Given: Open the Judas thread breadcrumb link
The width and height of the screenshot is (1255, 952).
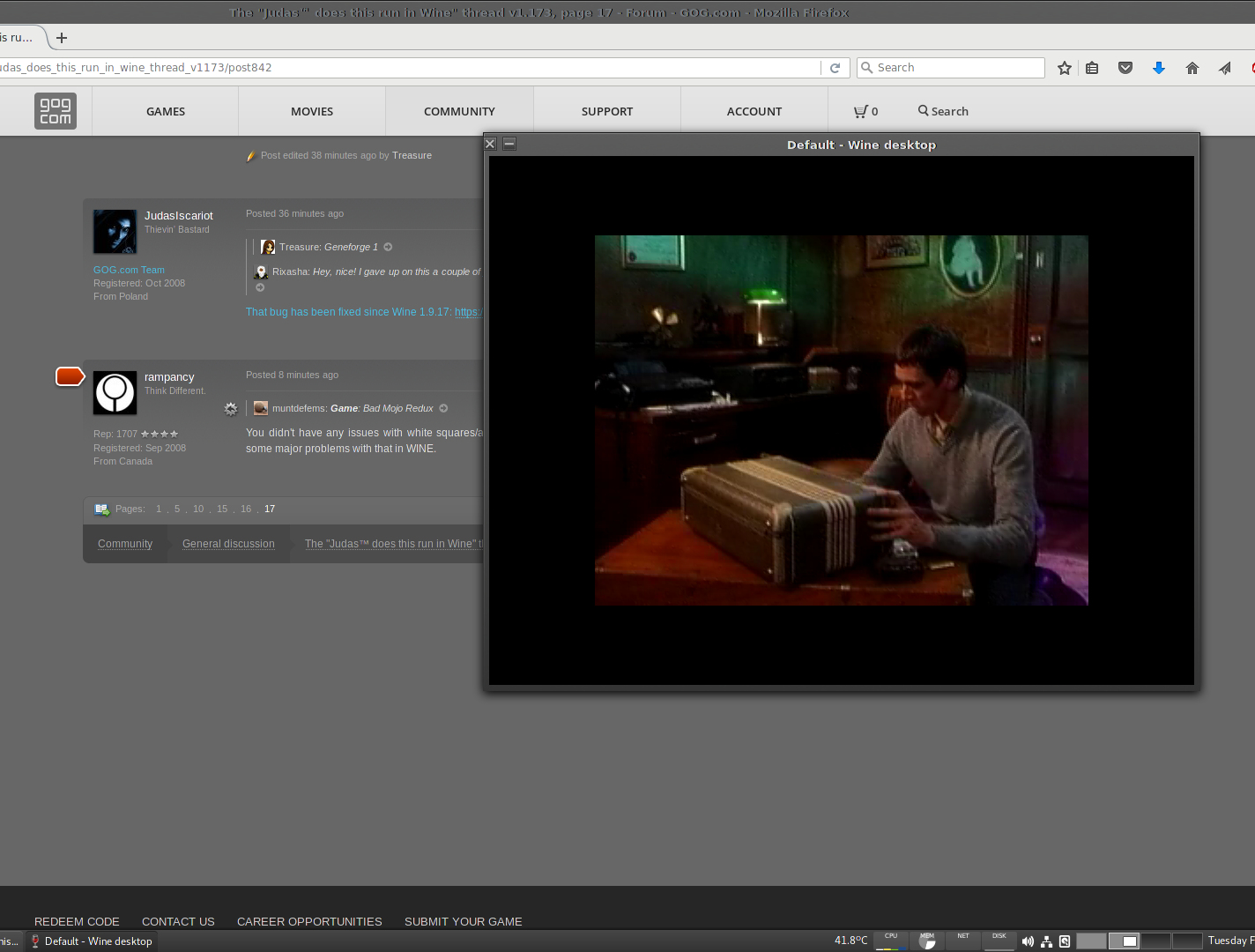Looking at the screenshot, I should 393,544.
